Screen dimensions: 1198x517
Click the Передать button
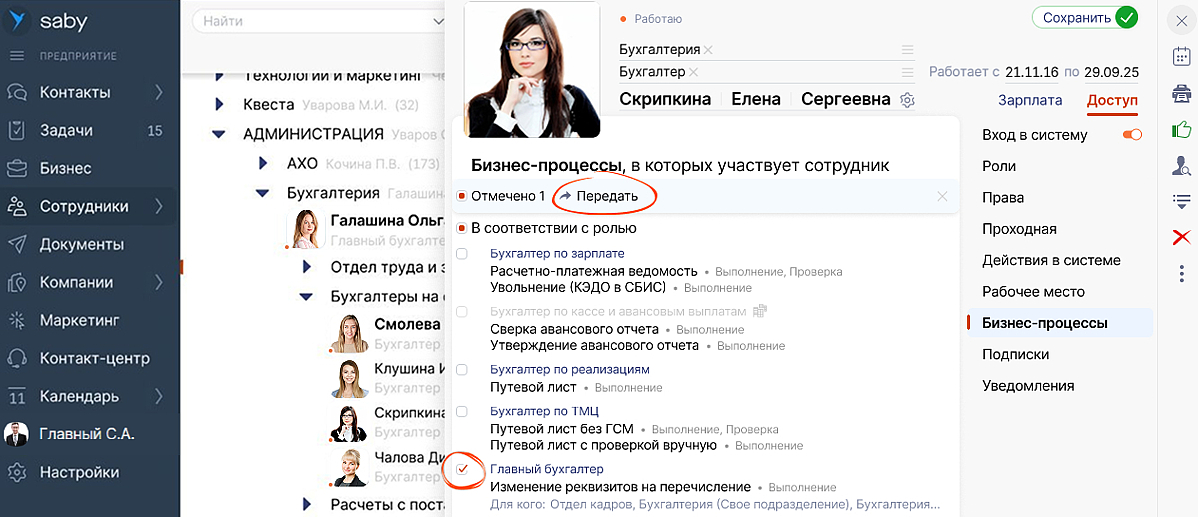point(598,196)
